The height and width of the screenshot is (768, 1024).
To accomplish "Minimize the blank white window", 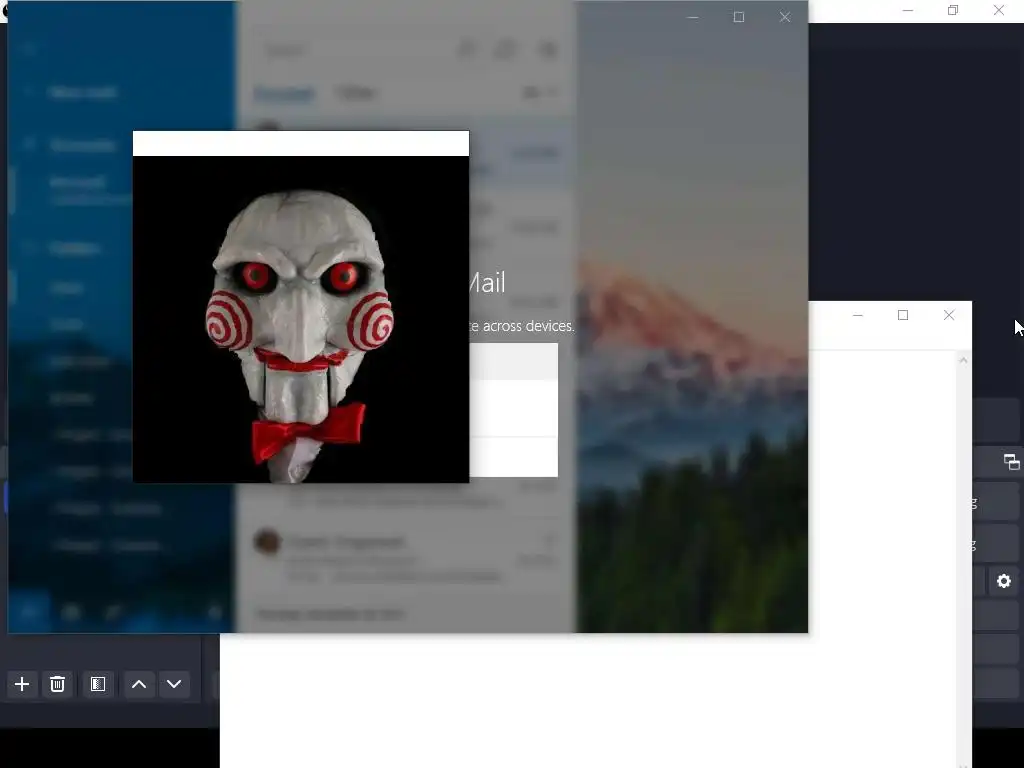I will (858, 315).
